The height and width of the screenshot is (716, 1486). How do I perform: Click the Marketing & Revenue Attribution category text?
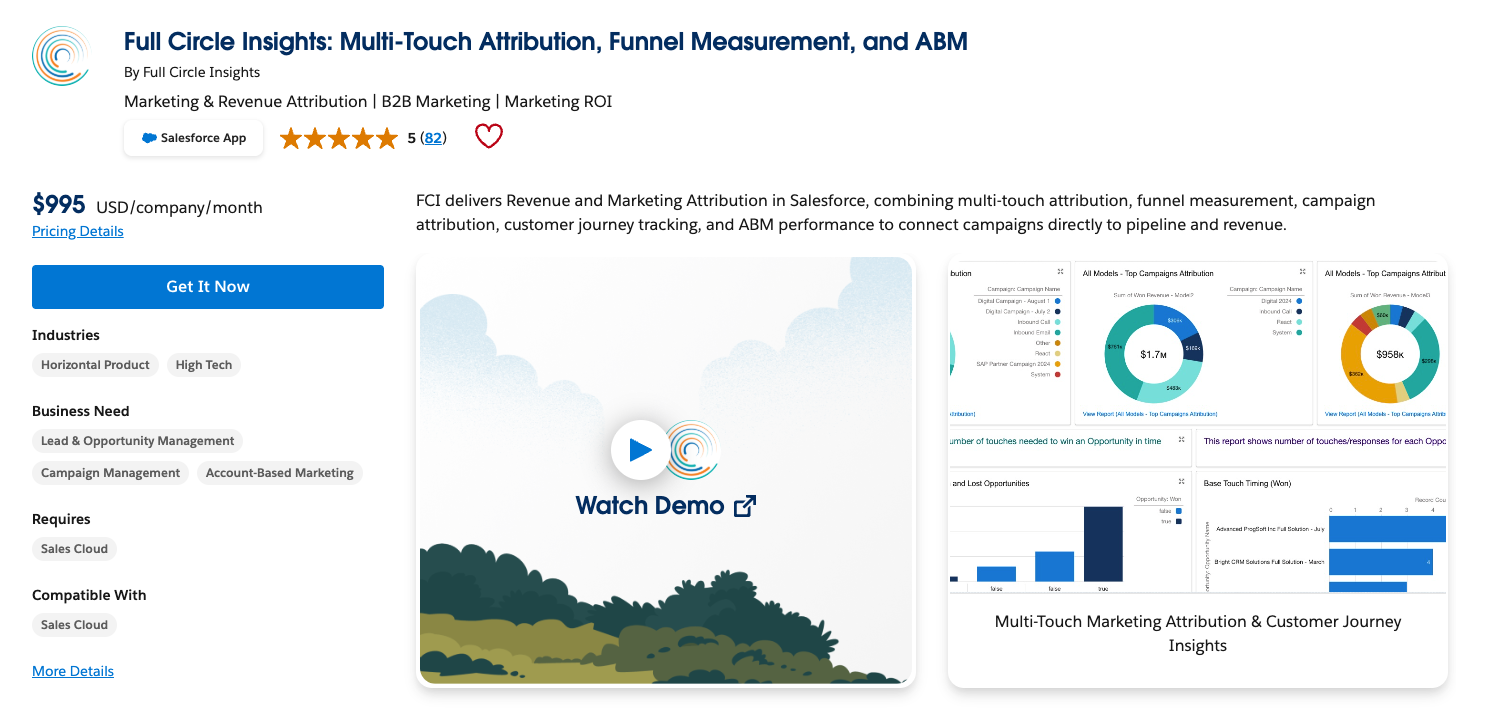coord(246,102)
